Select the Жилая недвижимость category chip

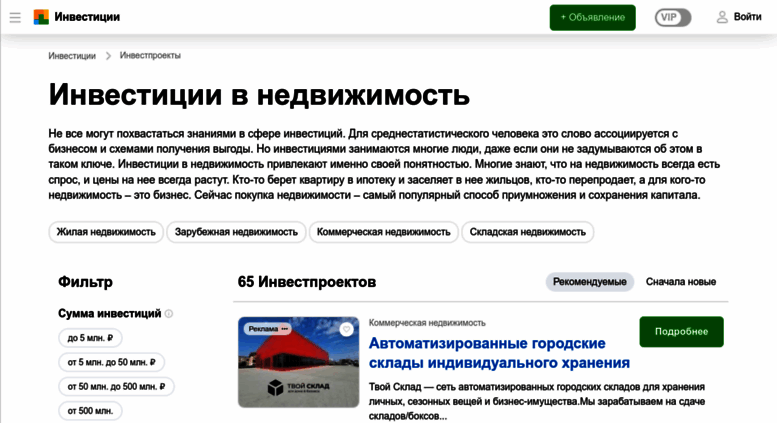(106, 232)
